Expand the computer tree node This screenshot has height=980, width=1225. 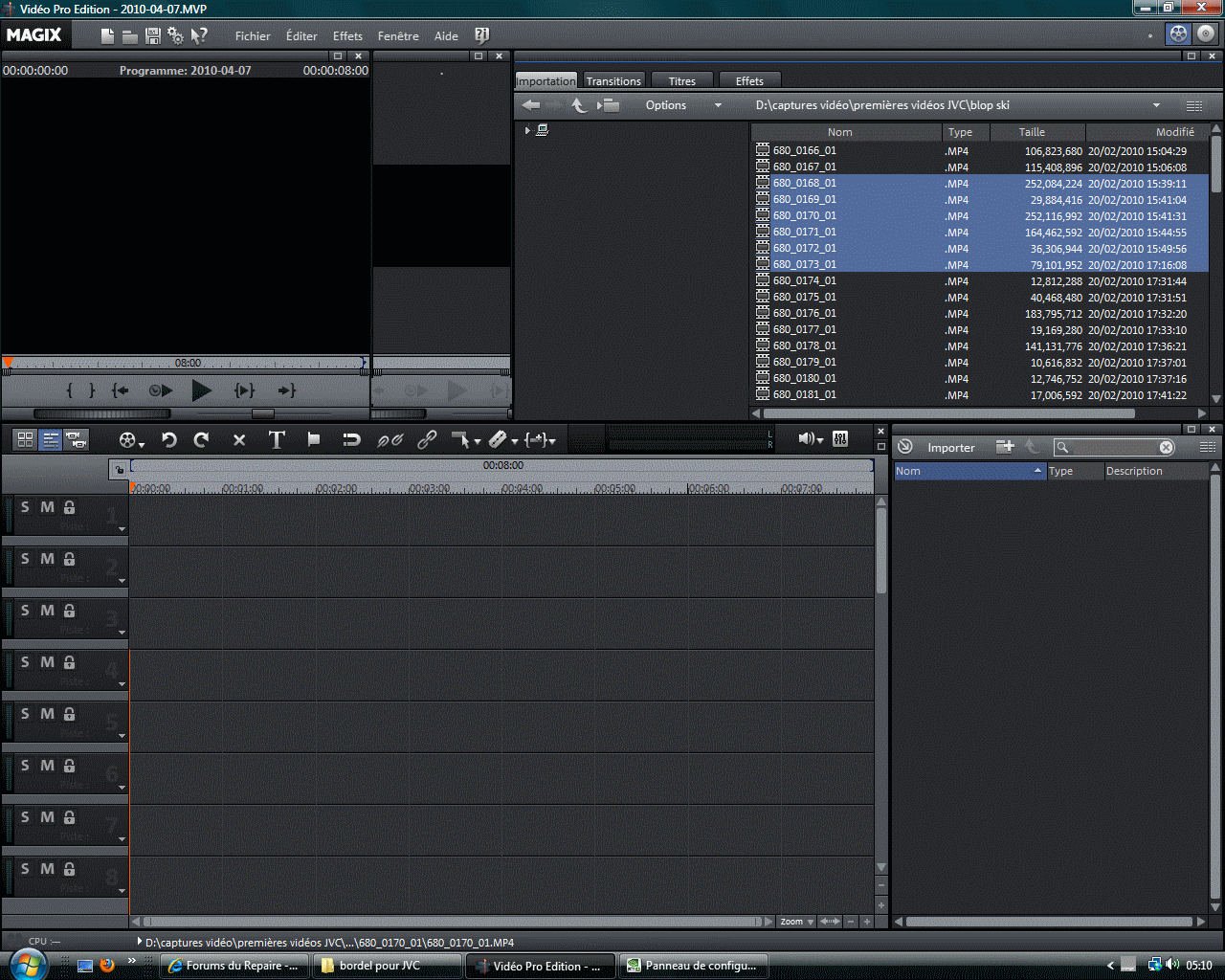[527, 130]
